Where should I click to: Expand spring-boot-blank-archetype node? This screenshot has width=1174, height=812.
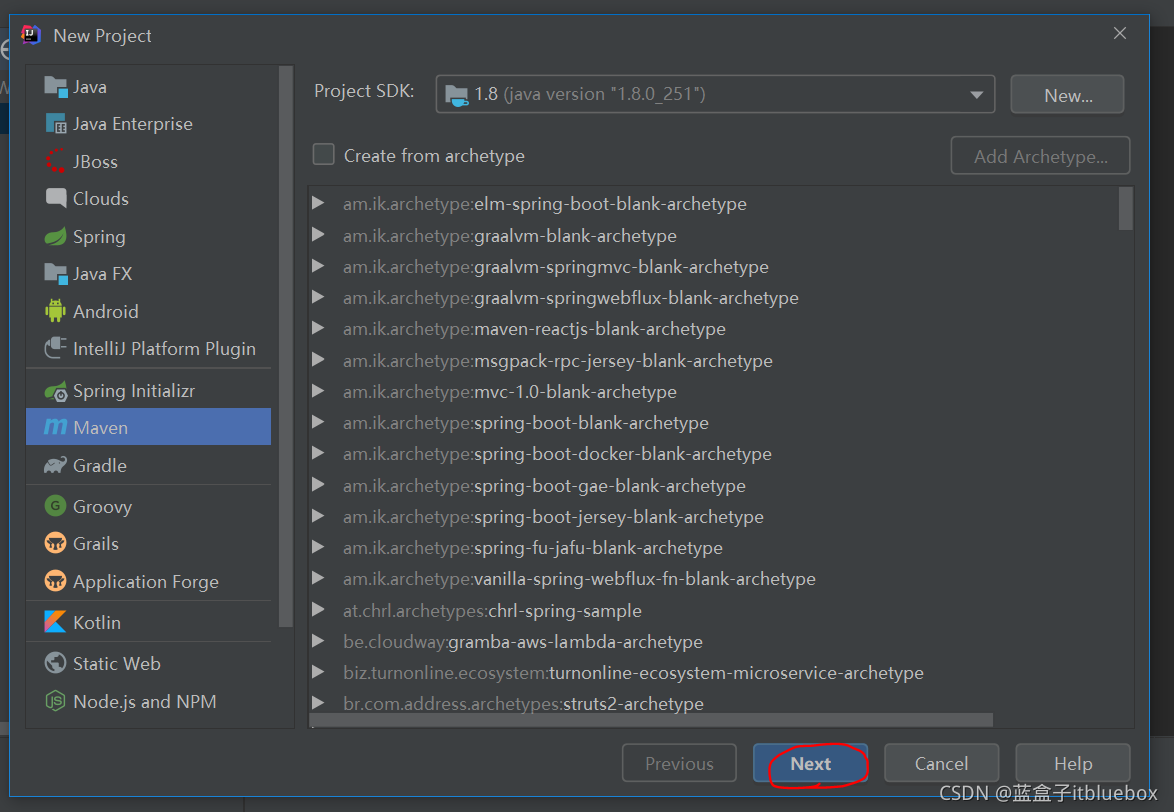[318, 422]
